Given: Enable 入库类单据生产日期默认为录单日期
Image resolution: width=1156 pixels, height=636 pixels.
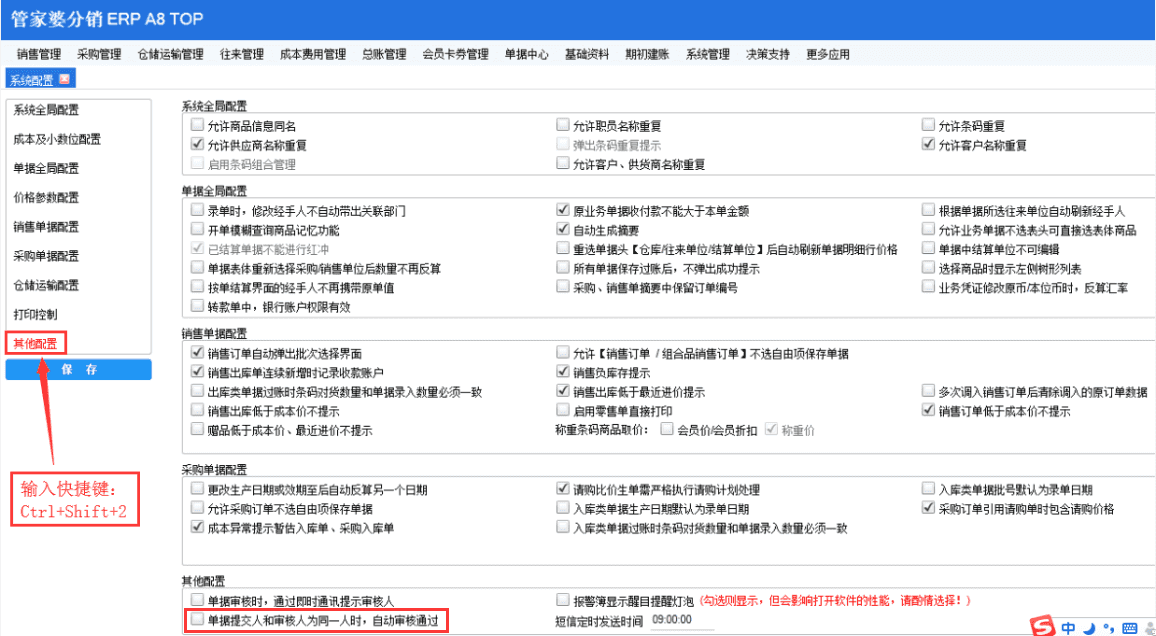Looking at the screenshot, I should 563,508.
